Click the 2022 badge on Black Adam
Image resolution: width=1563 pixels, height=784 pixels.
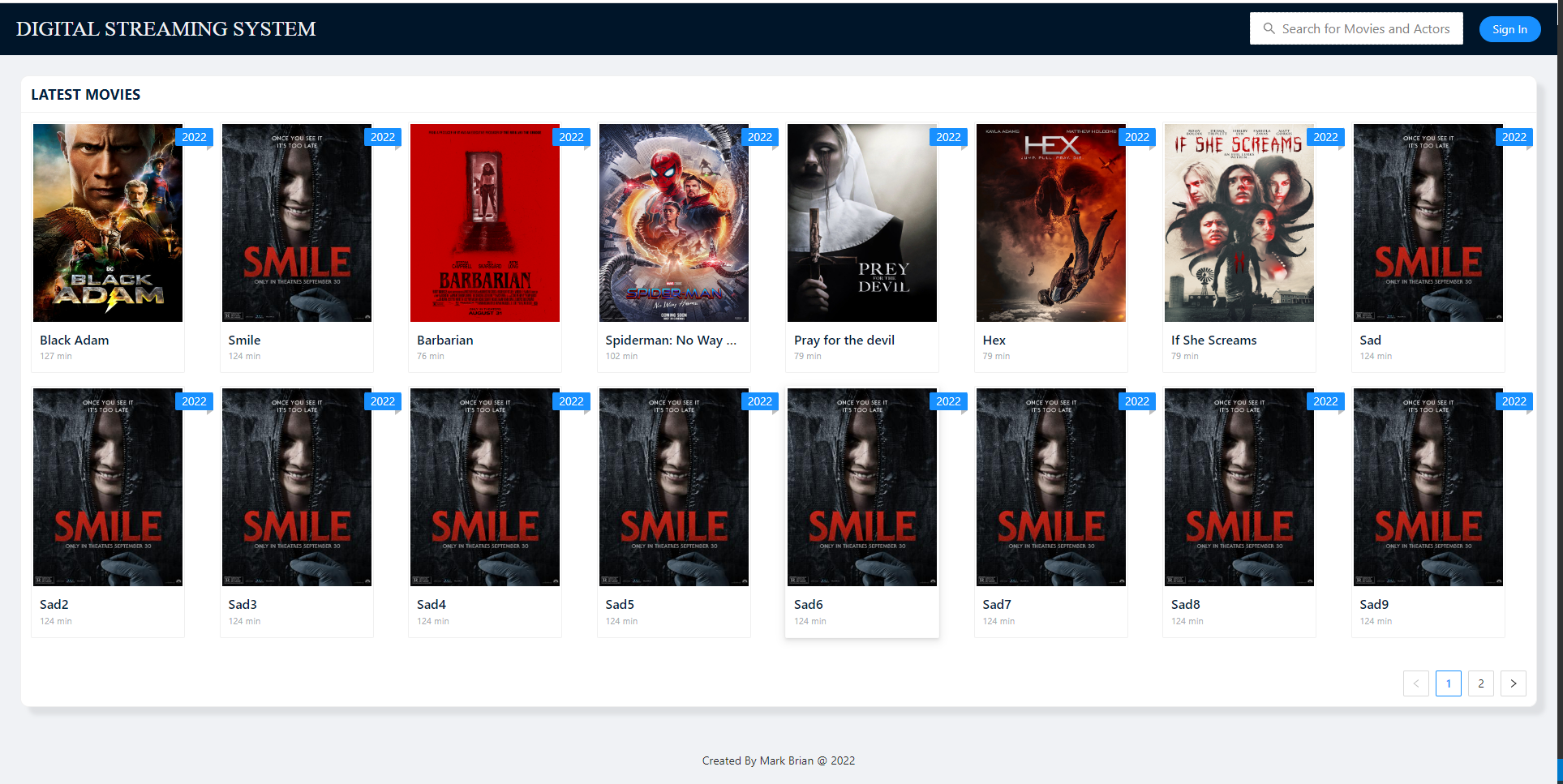pos(194,137)
